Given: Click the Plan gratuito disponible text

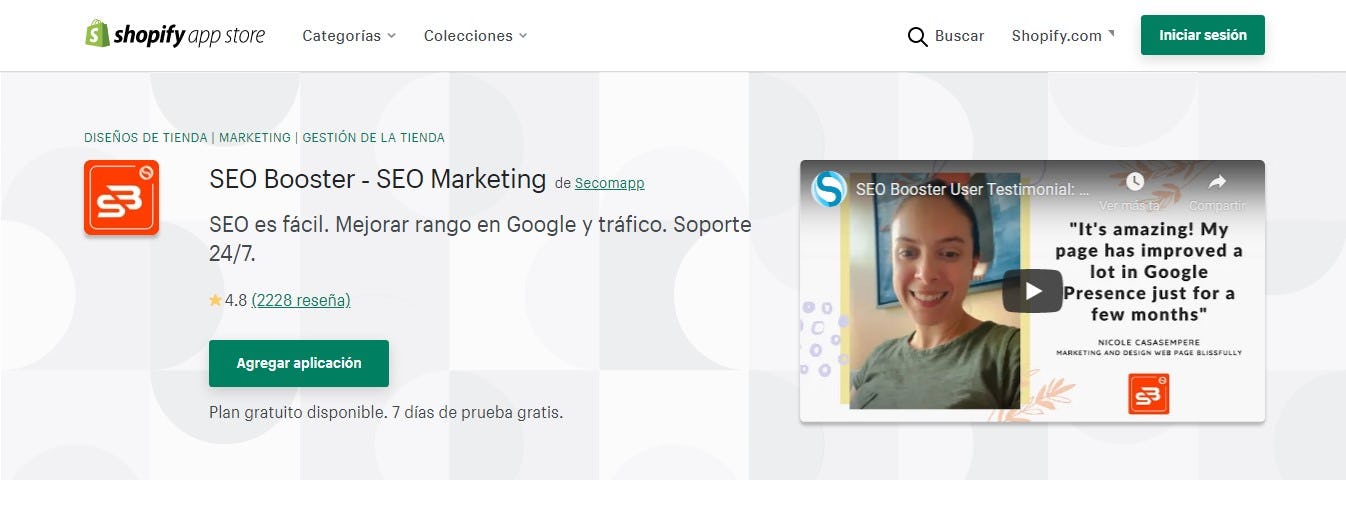Looking at the screenshot, I should tap(386, 411).
